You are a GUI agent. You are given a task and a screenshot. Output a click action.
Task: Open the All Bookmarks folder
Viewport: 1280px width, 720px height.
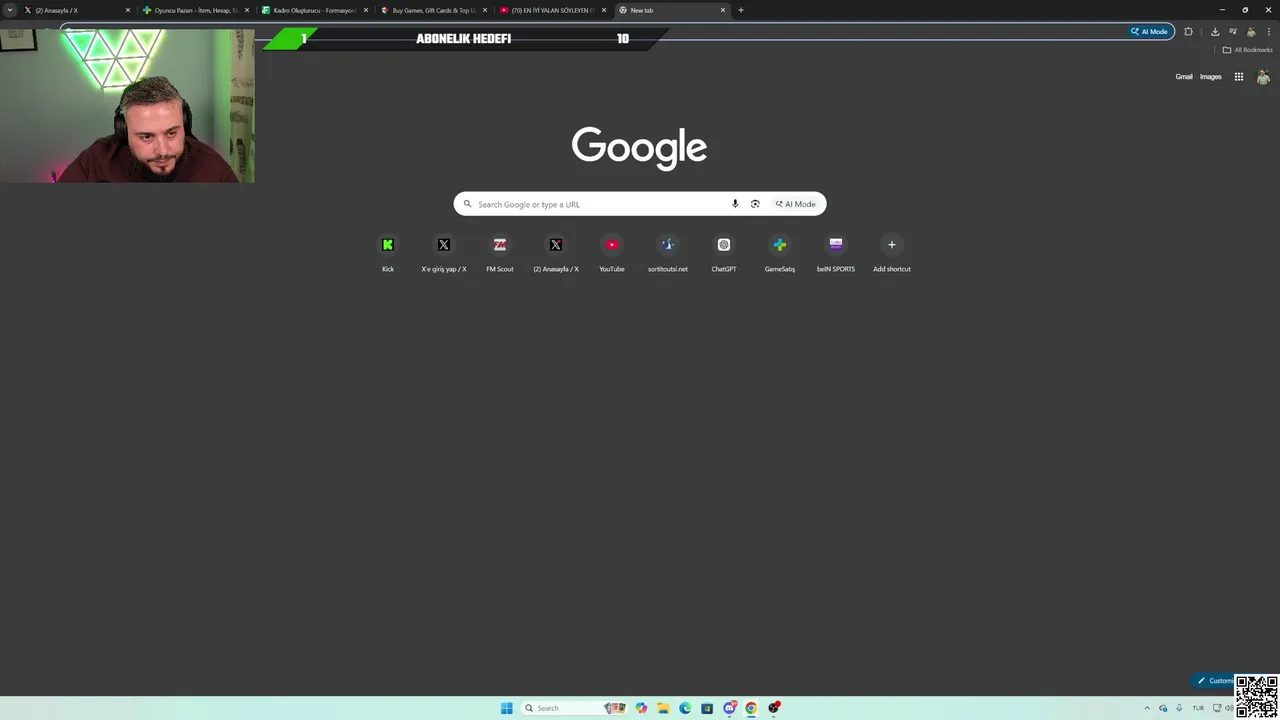[x=1247, y=50]
